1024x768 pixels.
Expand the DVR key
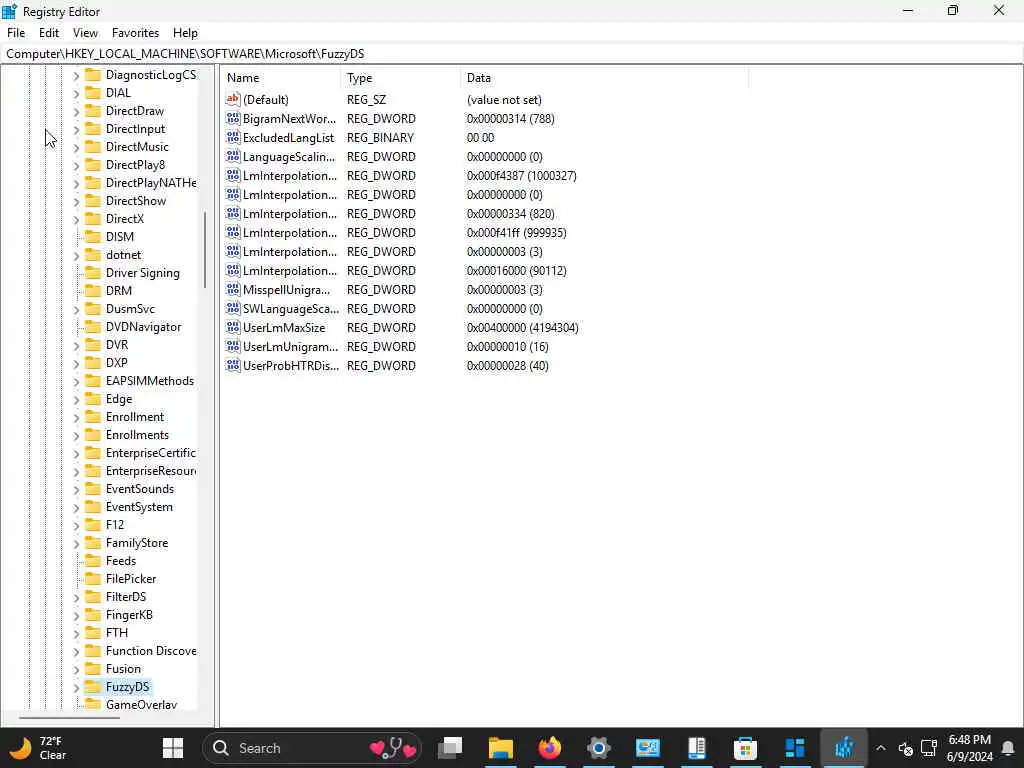[x=76, y=345]
